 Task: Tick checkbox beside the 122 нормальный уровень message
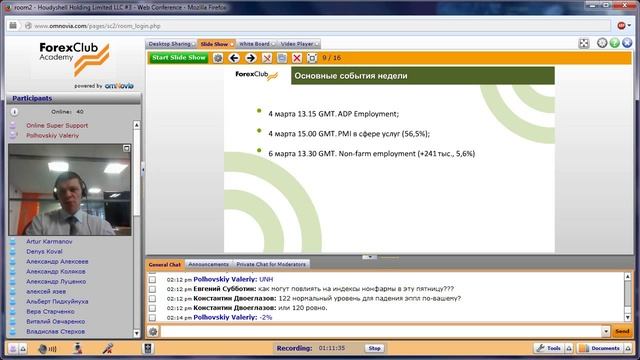(x=152, y=299)
